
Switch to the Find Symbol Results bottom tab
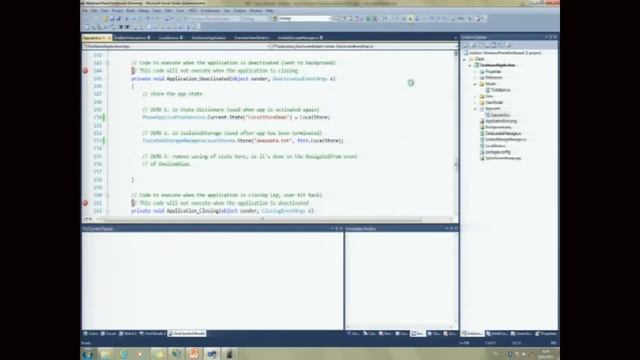(x=187, y=334)
